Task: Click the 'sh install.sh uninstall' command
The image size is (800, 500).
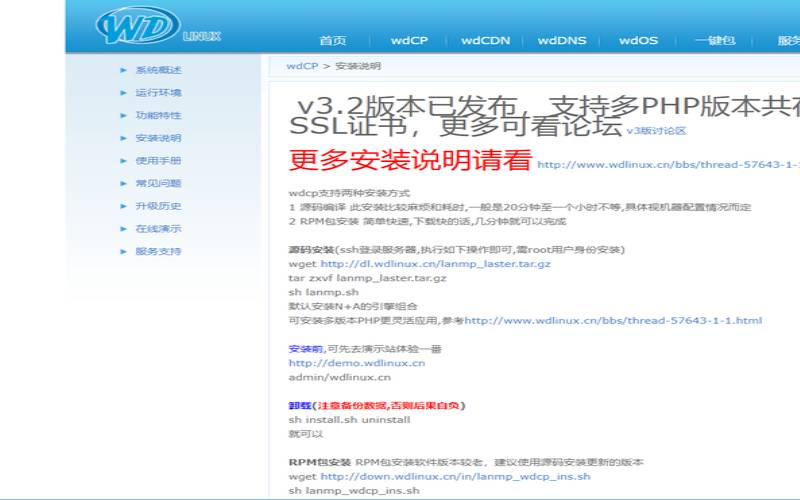Action: pos(349,420)
